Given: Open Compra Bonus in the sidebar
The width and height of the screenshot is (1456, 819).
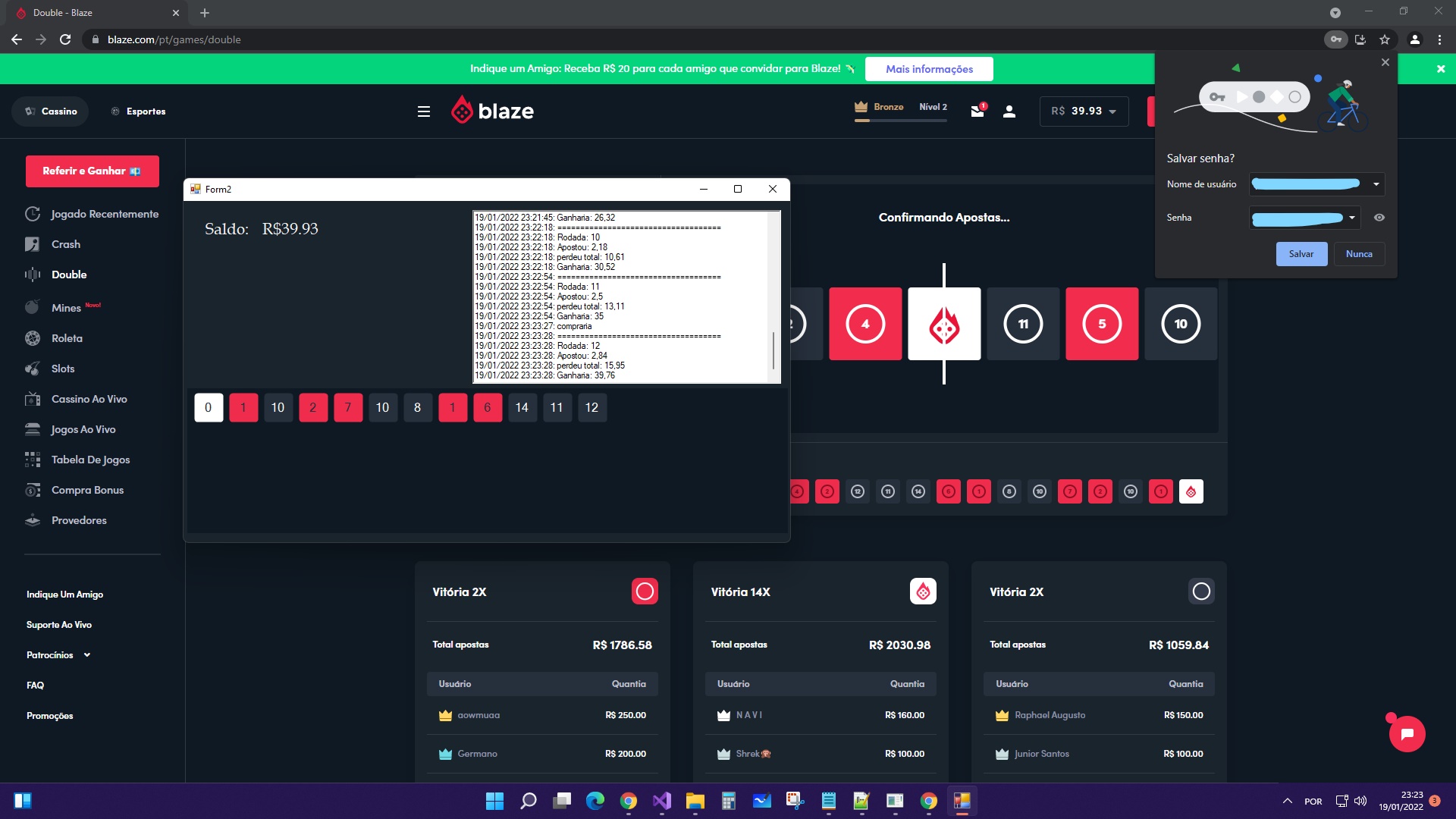Looking at the screenshot, I should coord(74,490).
